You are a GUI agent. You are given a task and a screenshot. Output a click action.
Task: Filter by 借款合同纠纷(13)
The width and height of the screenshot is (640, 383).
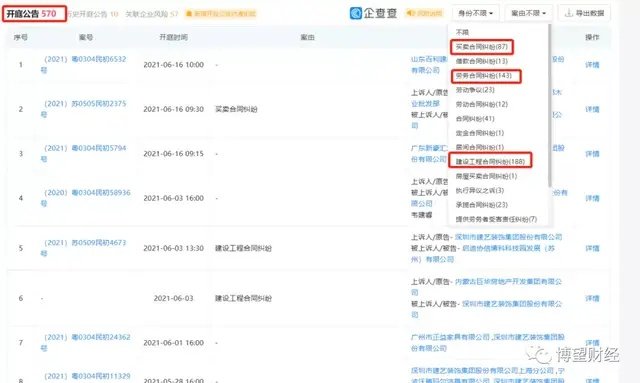pyautogui.click(x=482, y=61)
